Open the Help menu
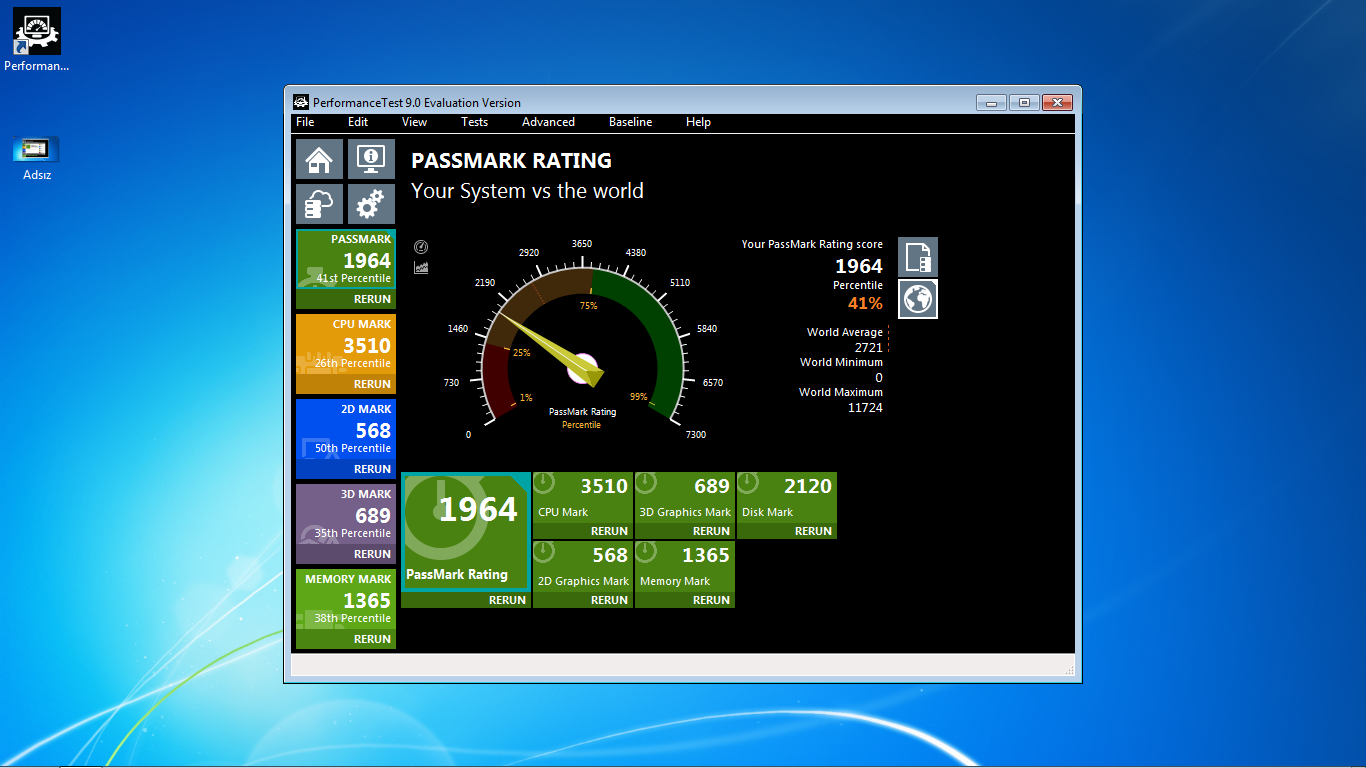This screenshot has height=768, width=1366. (698, 122)
